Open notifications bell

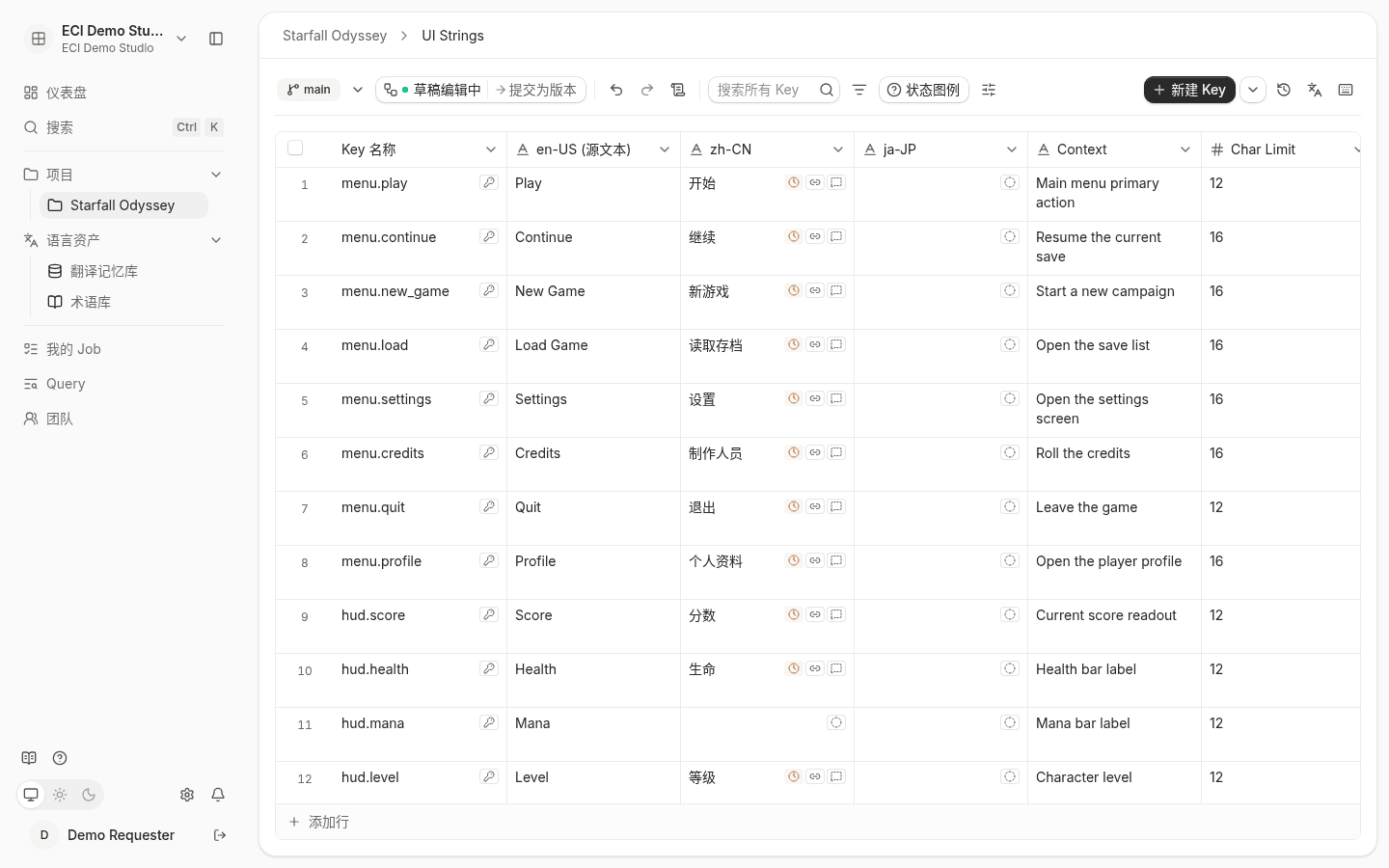218,795
